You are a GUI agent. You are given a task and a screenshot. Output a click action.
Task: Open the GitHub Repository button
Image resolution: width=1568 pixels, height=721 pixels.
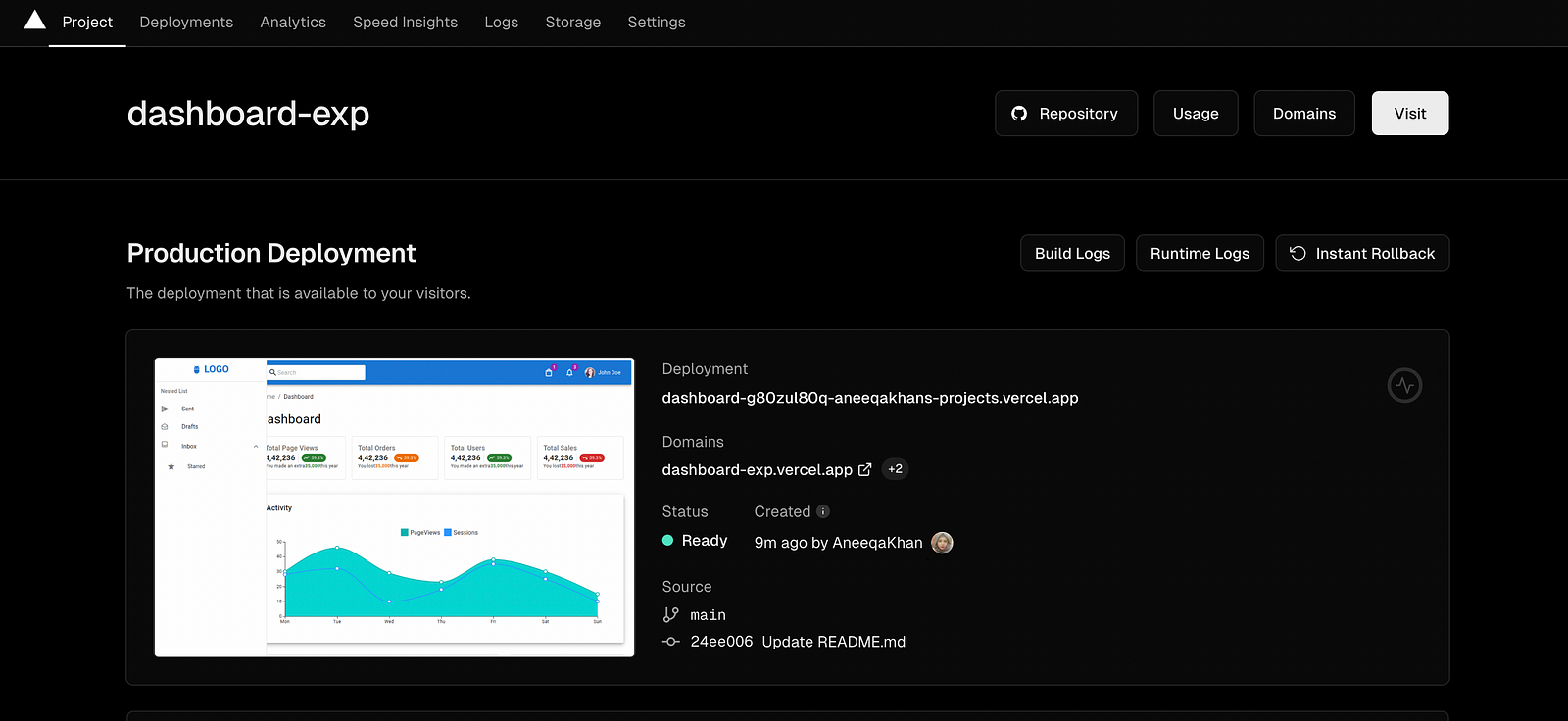[1066, 114]
